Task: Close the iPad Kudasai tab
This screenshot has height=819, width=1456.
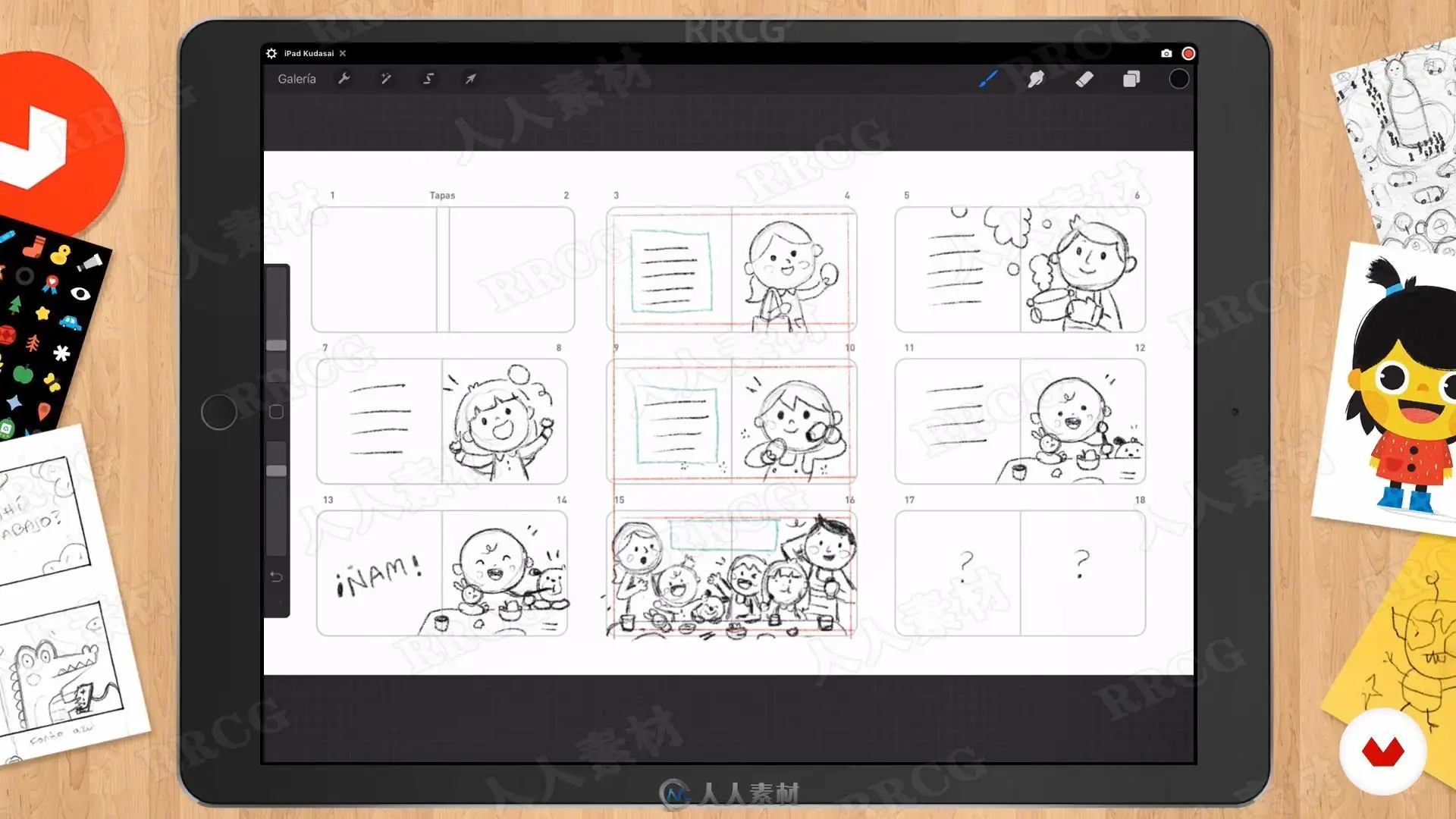Action: pyautogui.click(x=343, y=53)
